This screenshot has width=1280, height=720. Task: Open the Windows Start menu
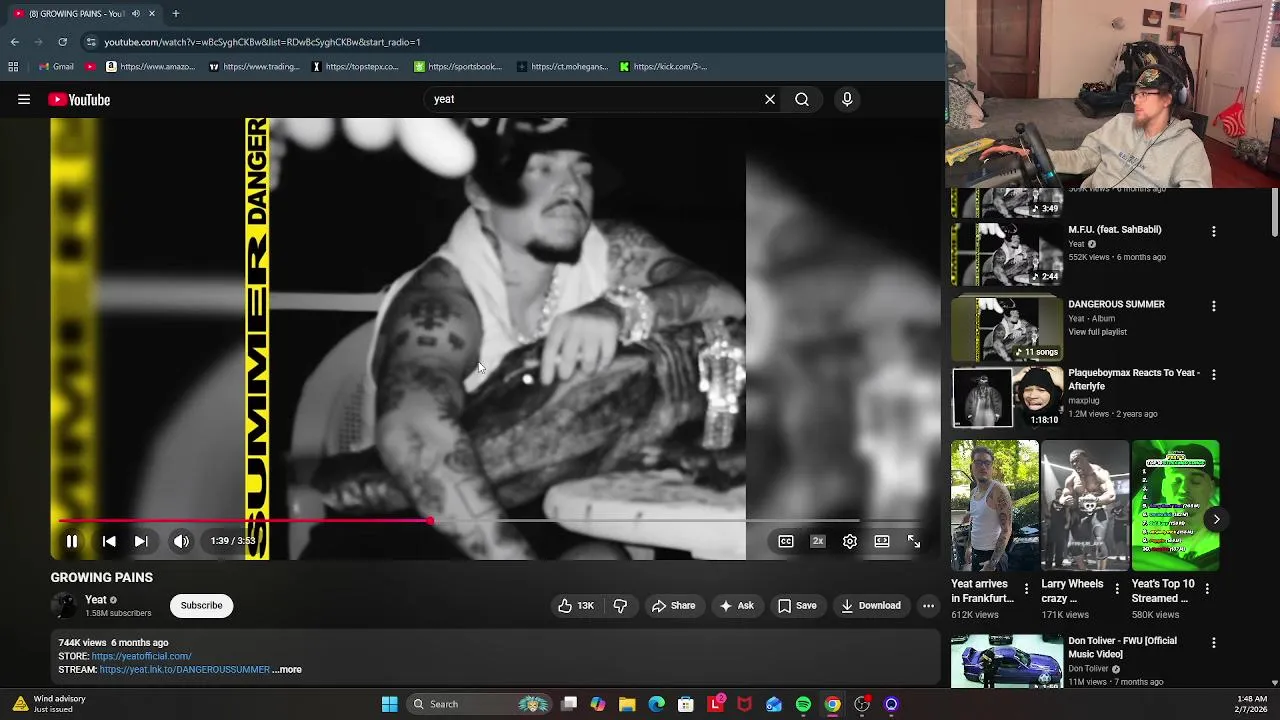390,704
